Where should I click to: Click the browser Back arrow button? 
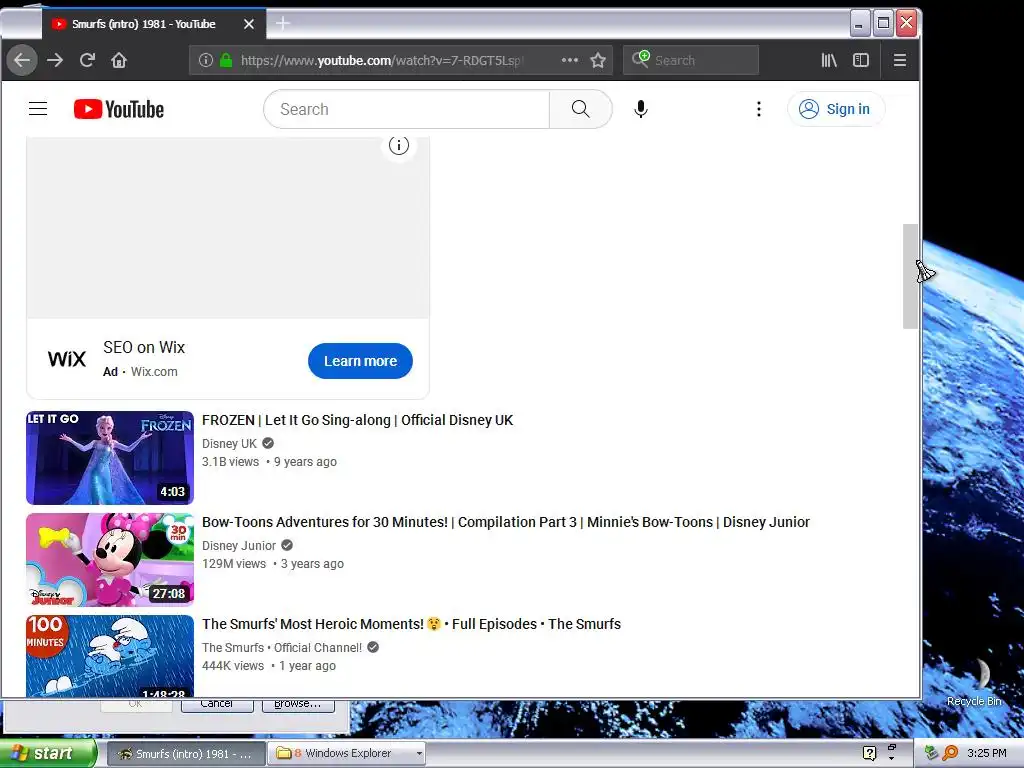pyautogui.click(x=22, y=60)
